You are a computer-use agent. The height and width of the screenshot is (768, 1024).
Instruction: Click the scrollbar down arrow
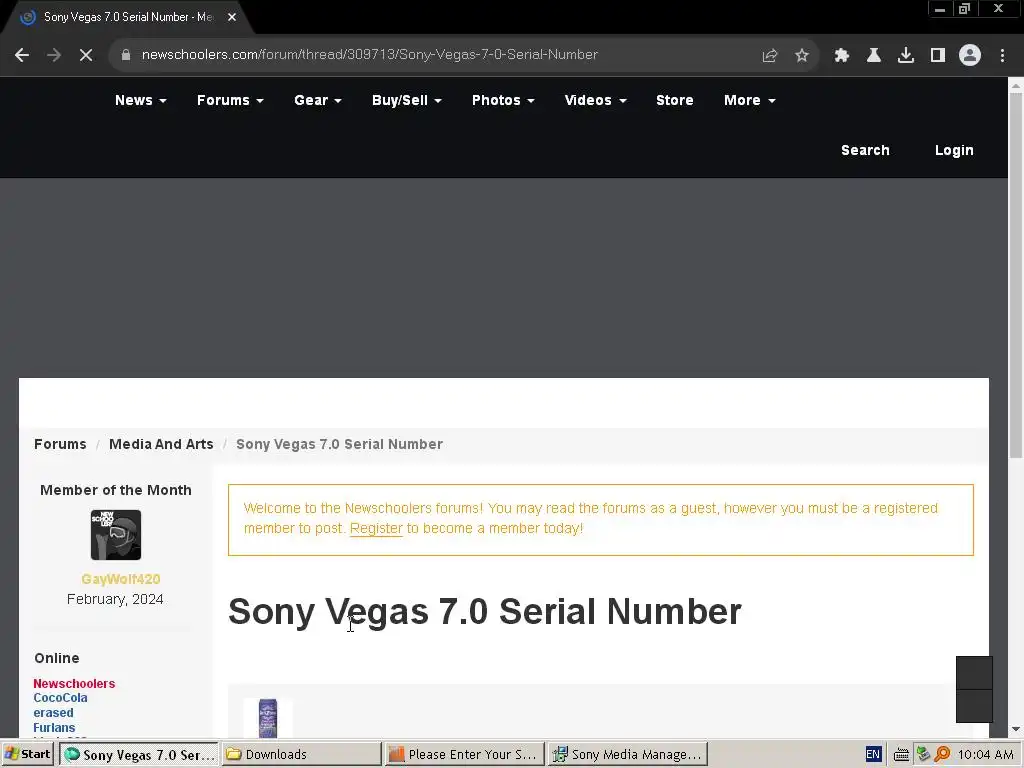pyautogui.click(x=1016, y=729)
